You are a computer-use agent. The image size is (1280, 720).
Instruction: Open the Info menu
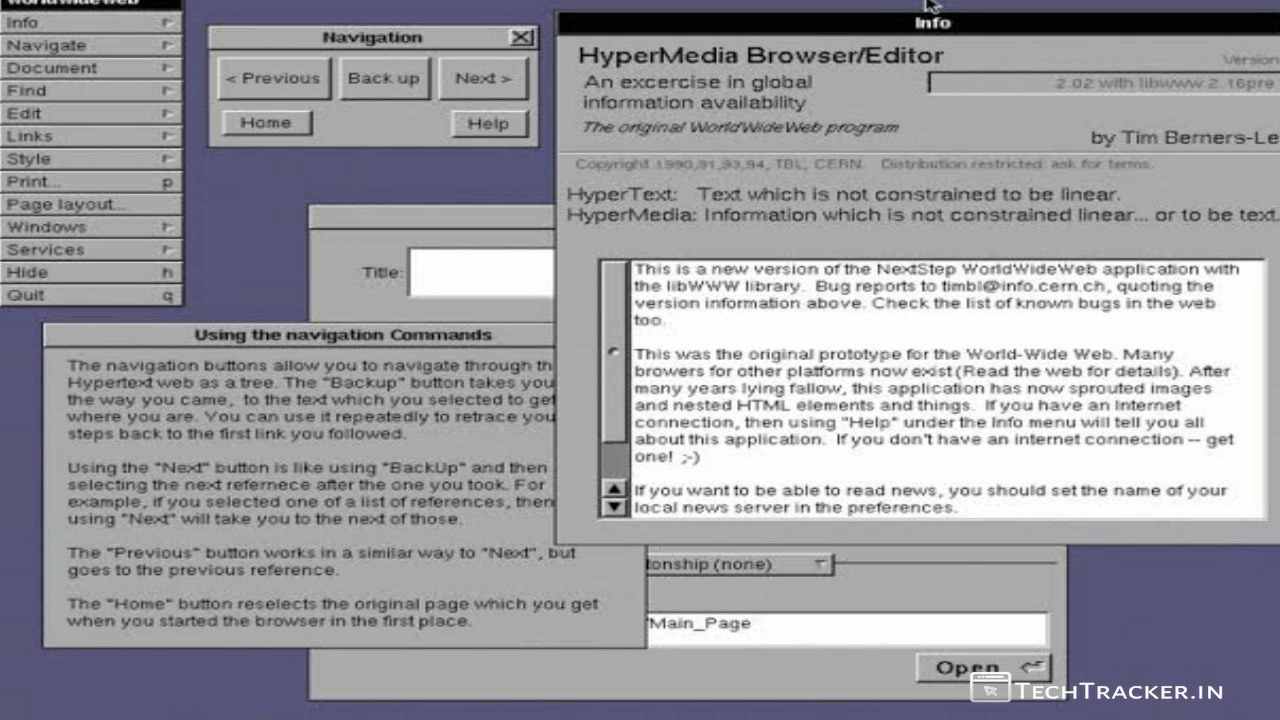pyautogui.click(x=90, y=22)
